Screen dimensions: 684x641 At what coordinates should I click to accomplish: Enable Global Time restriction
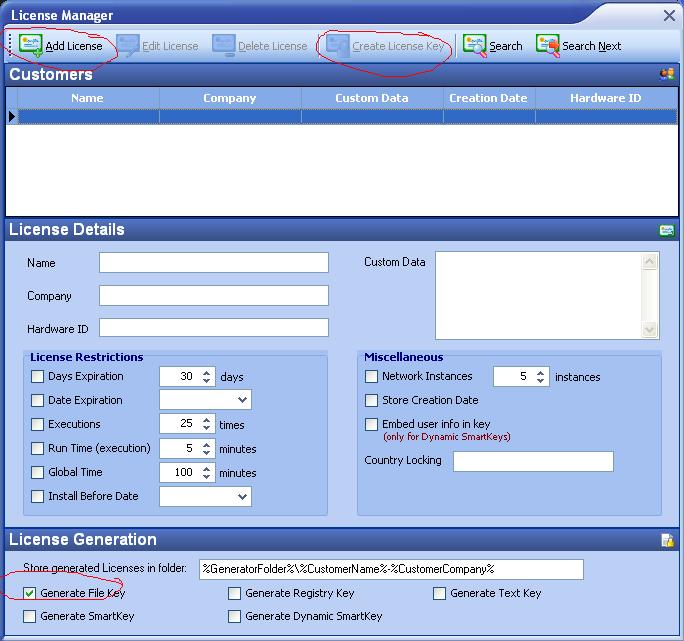[x=38, y=472]
